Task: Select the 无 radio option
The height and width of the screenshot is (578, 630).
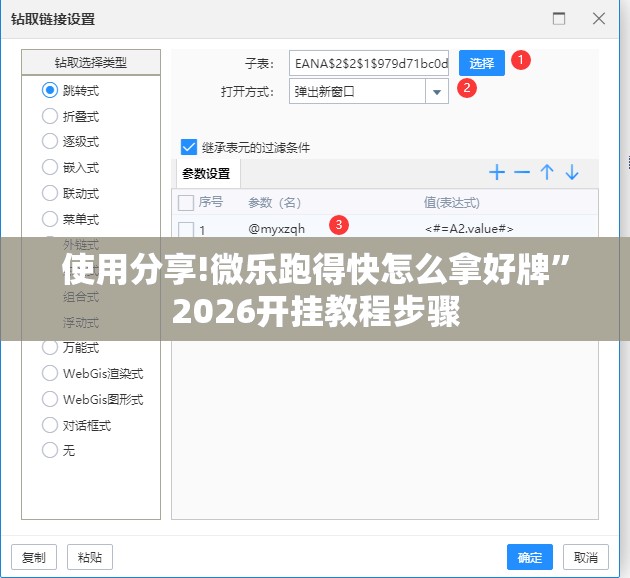Action: tap(50, 450)
